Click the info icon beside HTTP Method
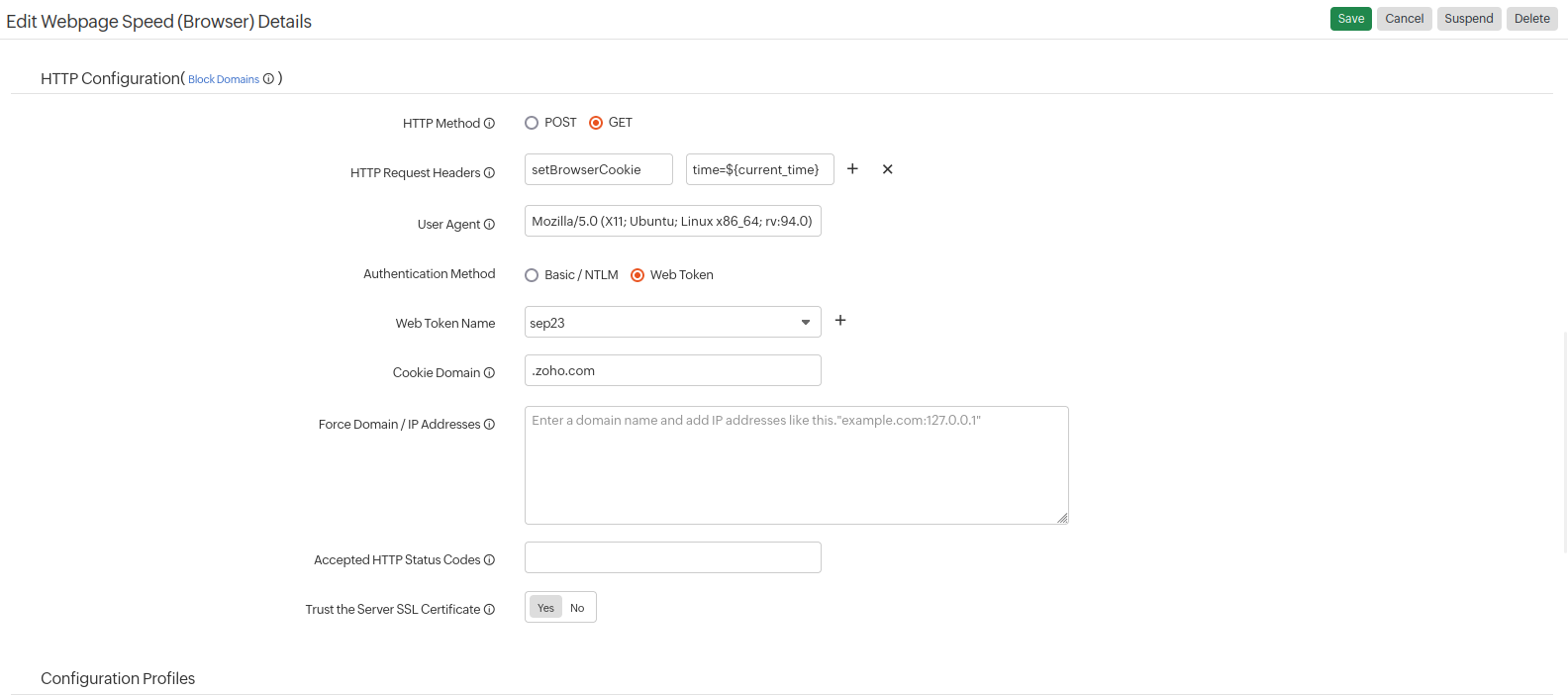This screenshot has height=695, width=1568. [489, 124]
